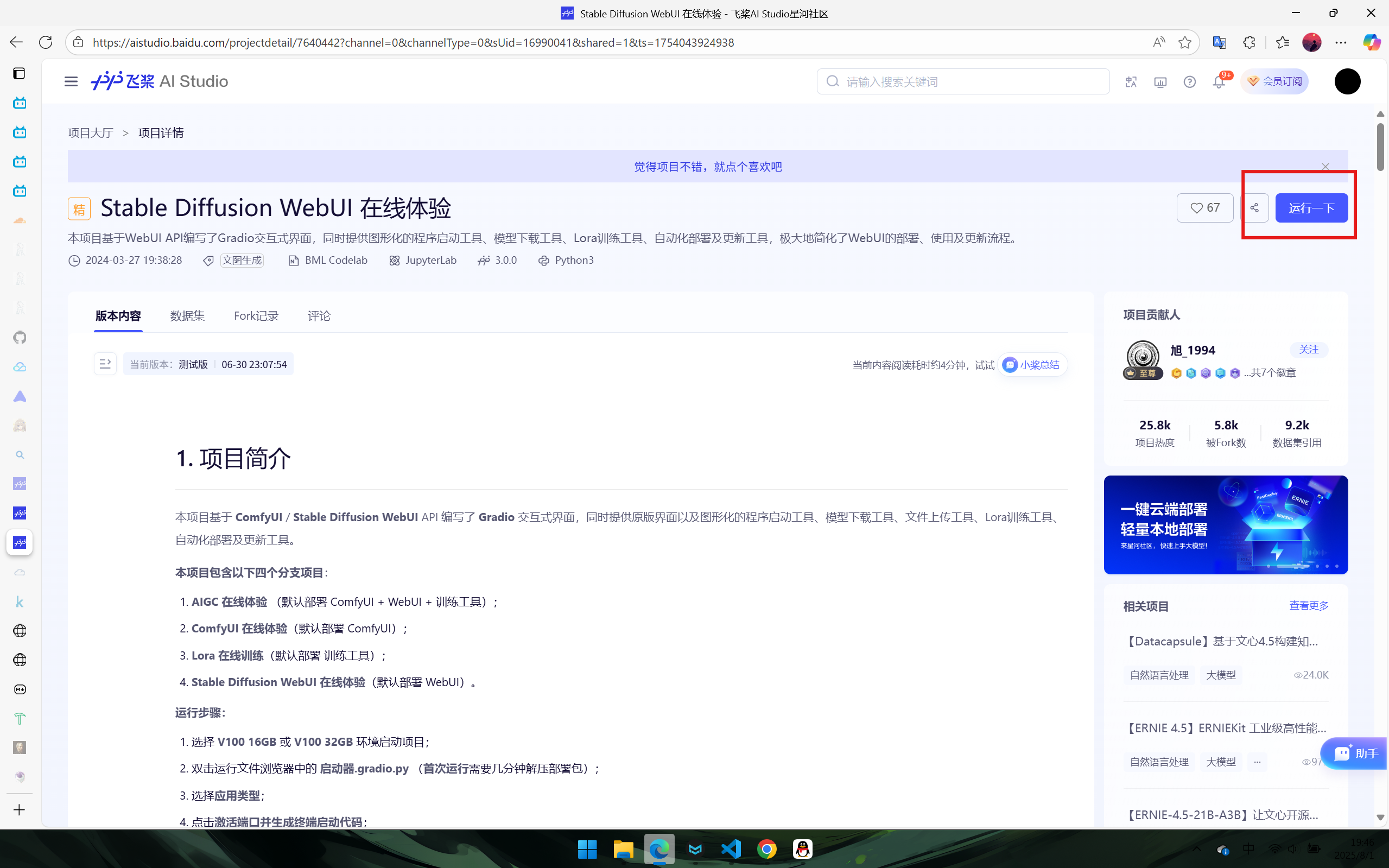Switch to the 数据集 tab
The height and width of the screenshot is (868, 1389).
(187, 316)
